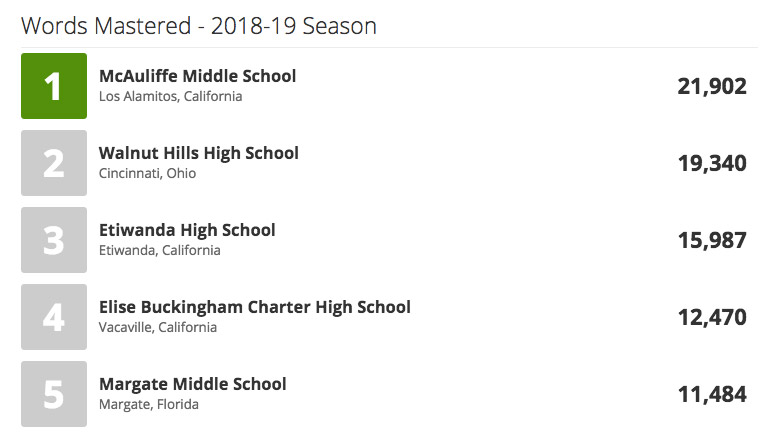Click the gray rank 4 badge

54,317
